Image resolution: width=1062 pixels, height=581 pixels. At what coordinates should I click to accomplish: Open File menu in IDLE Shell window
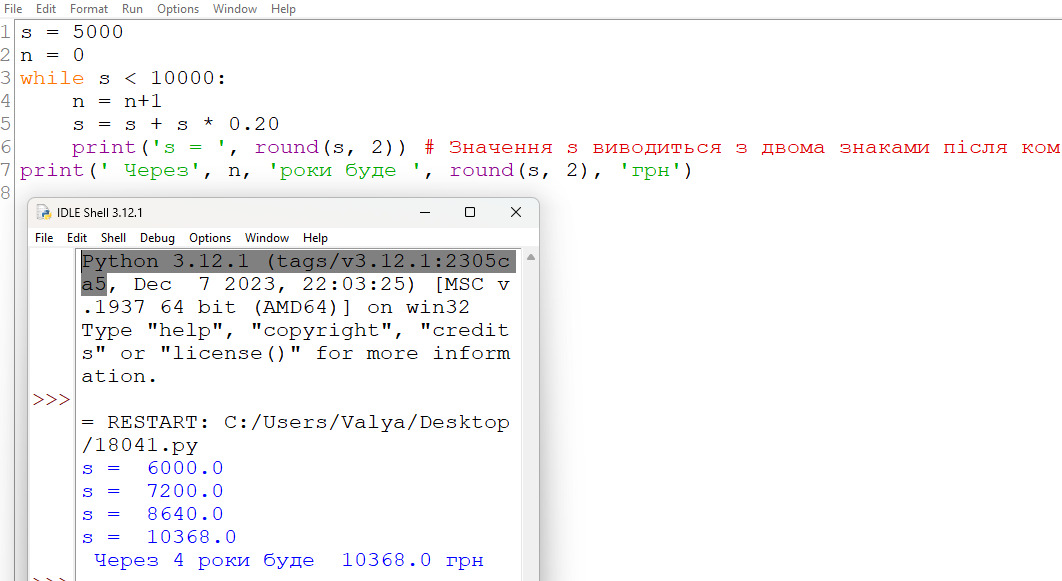point(44,238)
